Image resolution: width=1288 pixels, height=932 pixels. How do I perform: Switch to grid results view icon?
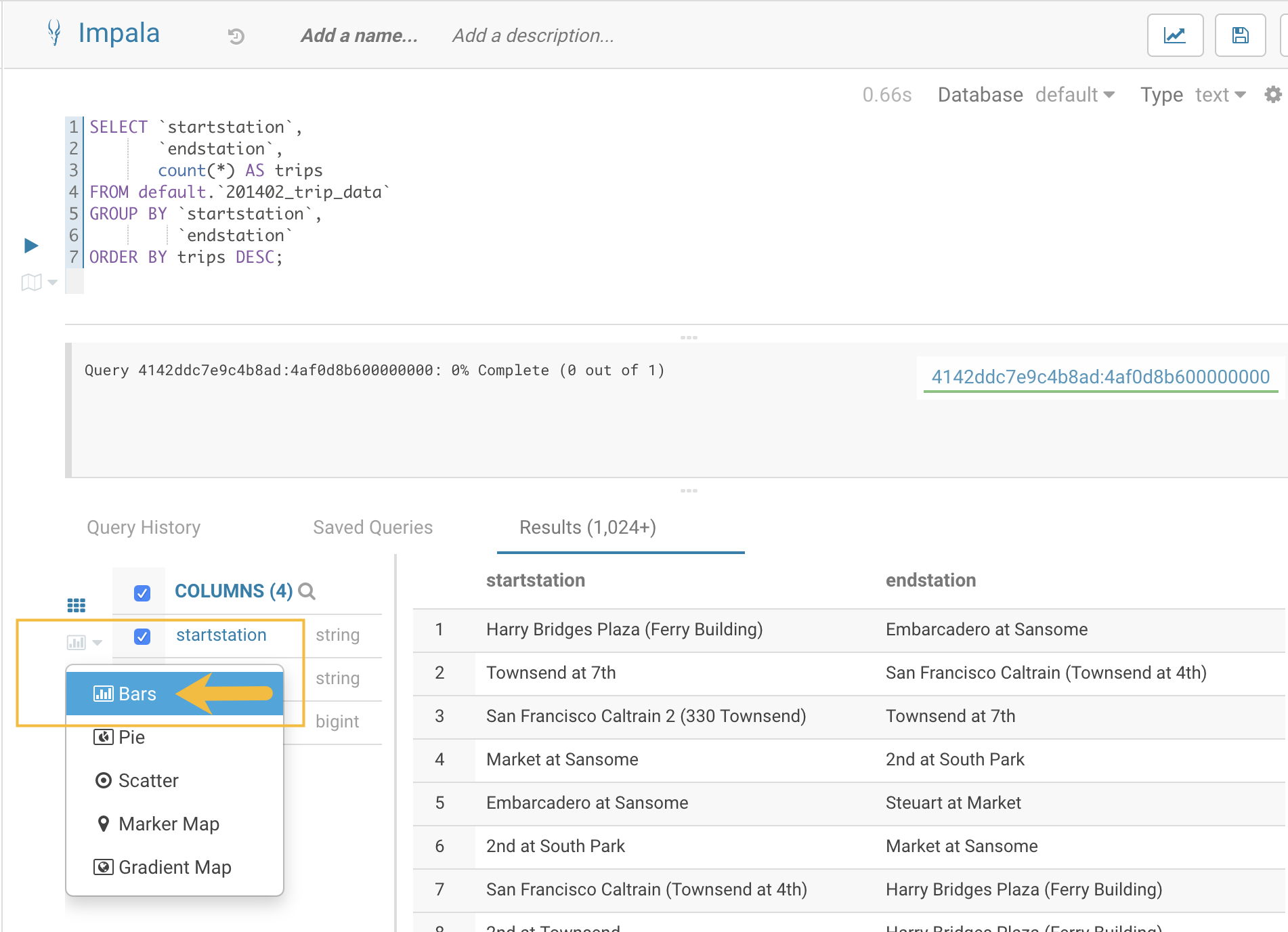pyautogui.click(x=76, y=605)
